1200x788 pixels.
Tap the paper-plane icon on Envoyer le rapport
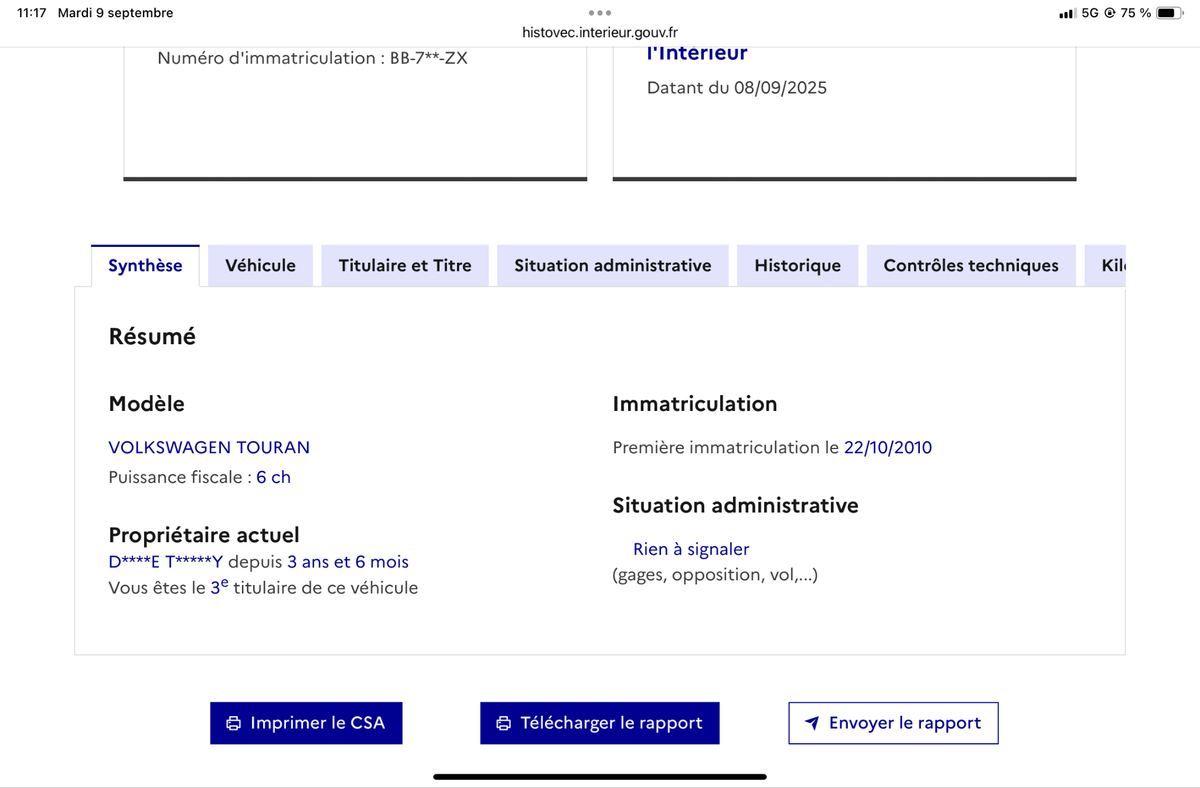coord(812,723)
